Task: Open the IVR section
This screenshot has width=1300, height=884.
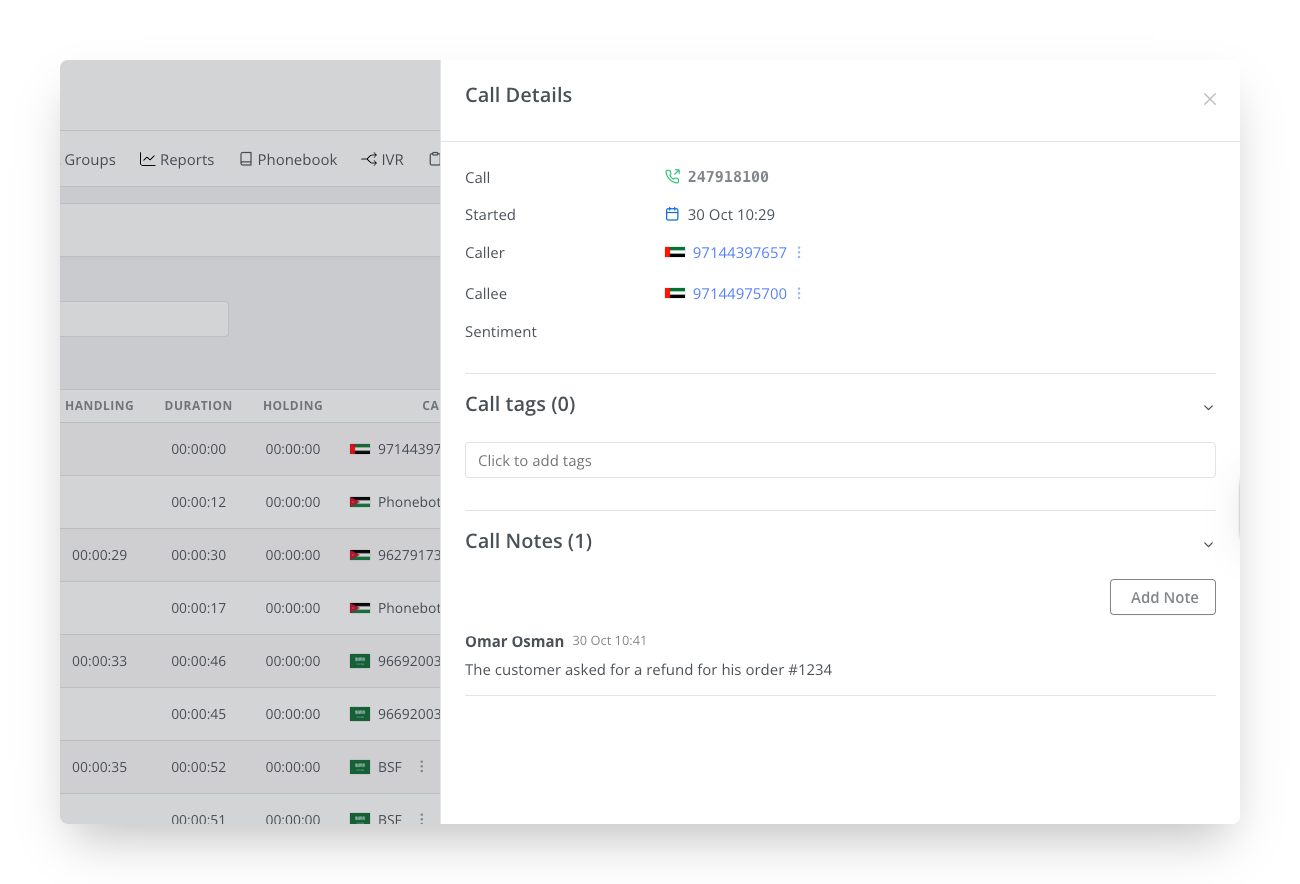Action: coord(382,160)
